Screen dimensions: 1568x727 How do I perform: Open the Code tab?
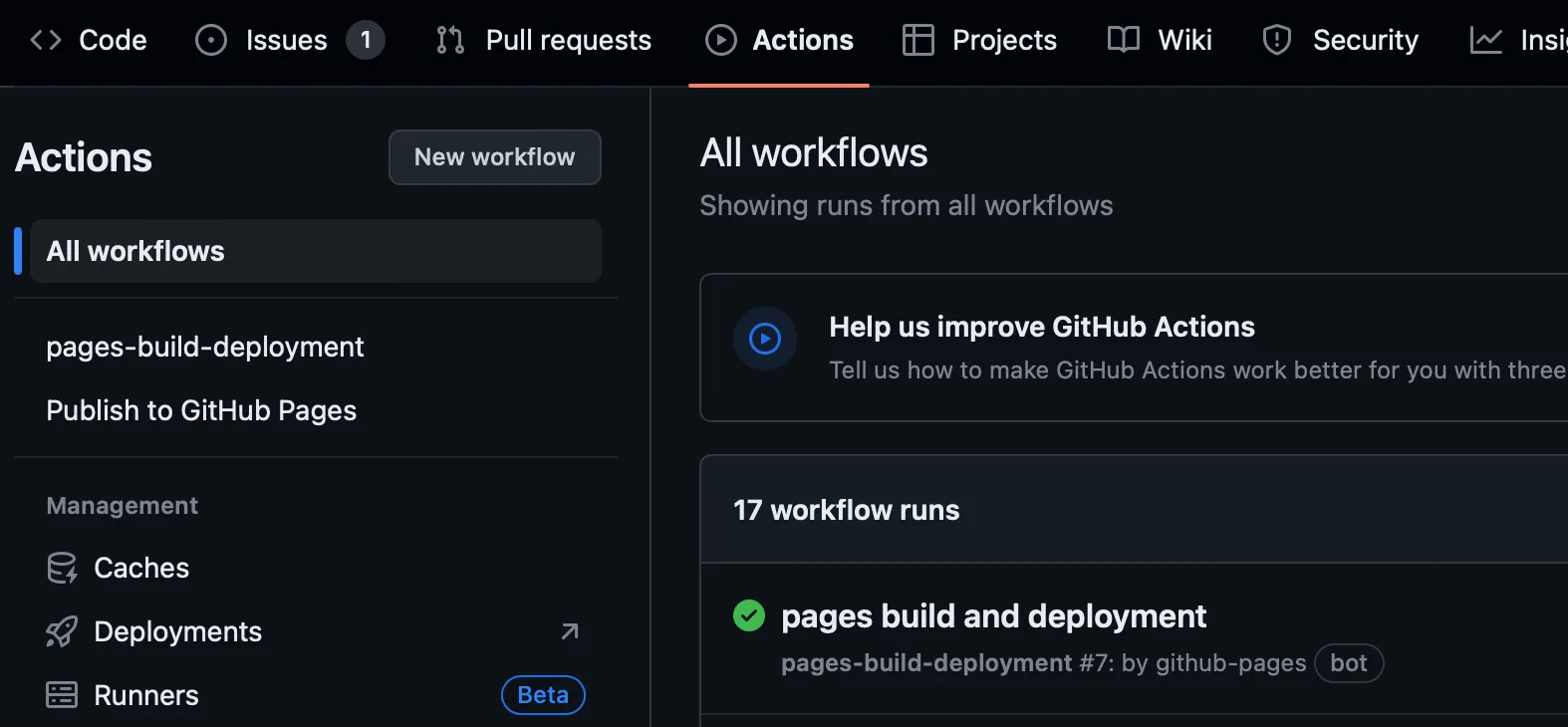(x=88, y=40)
